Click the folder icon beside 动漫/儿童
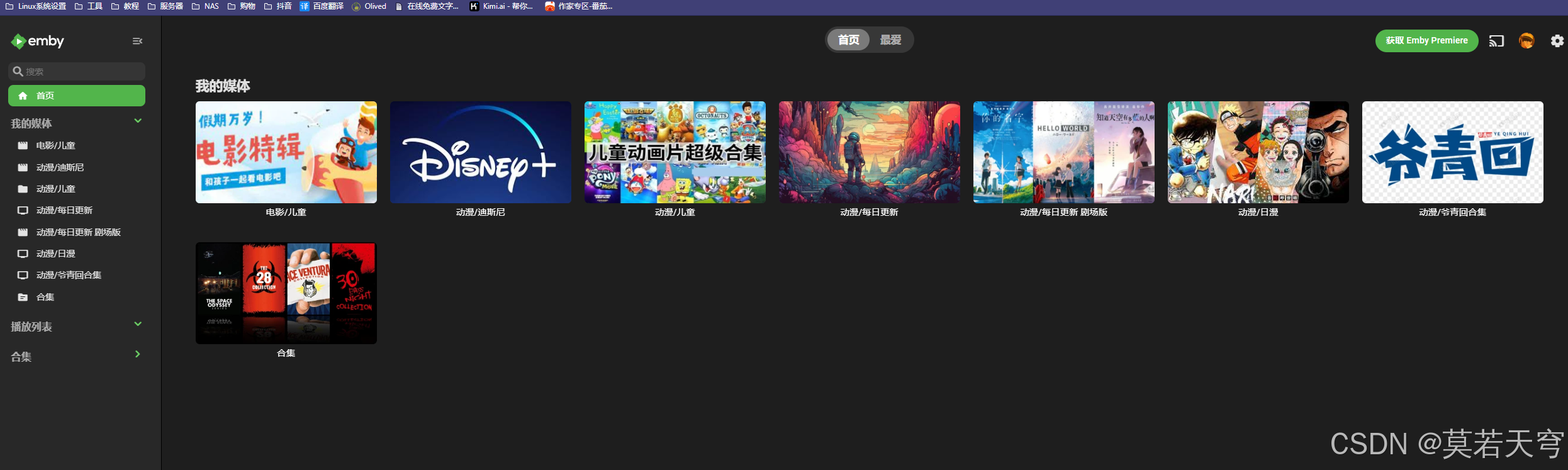The width and height of the screenshot is (1568, 470). point(23,189)
